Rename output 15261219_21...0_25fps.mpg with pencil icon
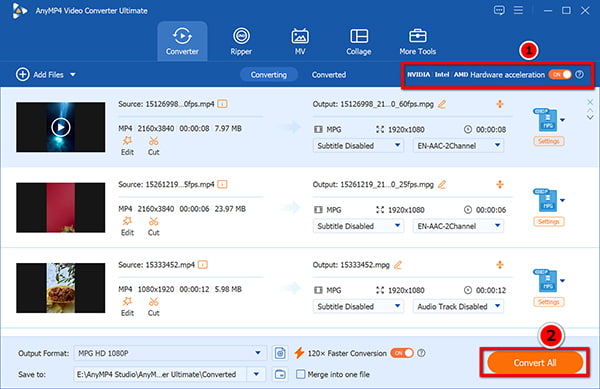 (x=442, y=184)
